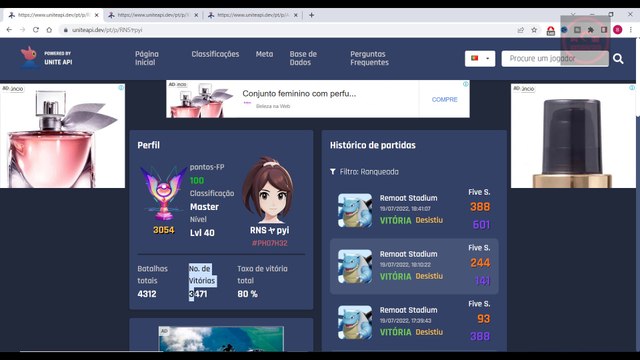This screenshot has width=640, height=360.
Task: Click the browser back arrow
Action: tap(9, 30)
